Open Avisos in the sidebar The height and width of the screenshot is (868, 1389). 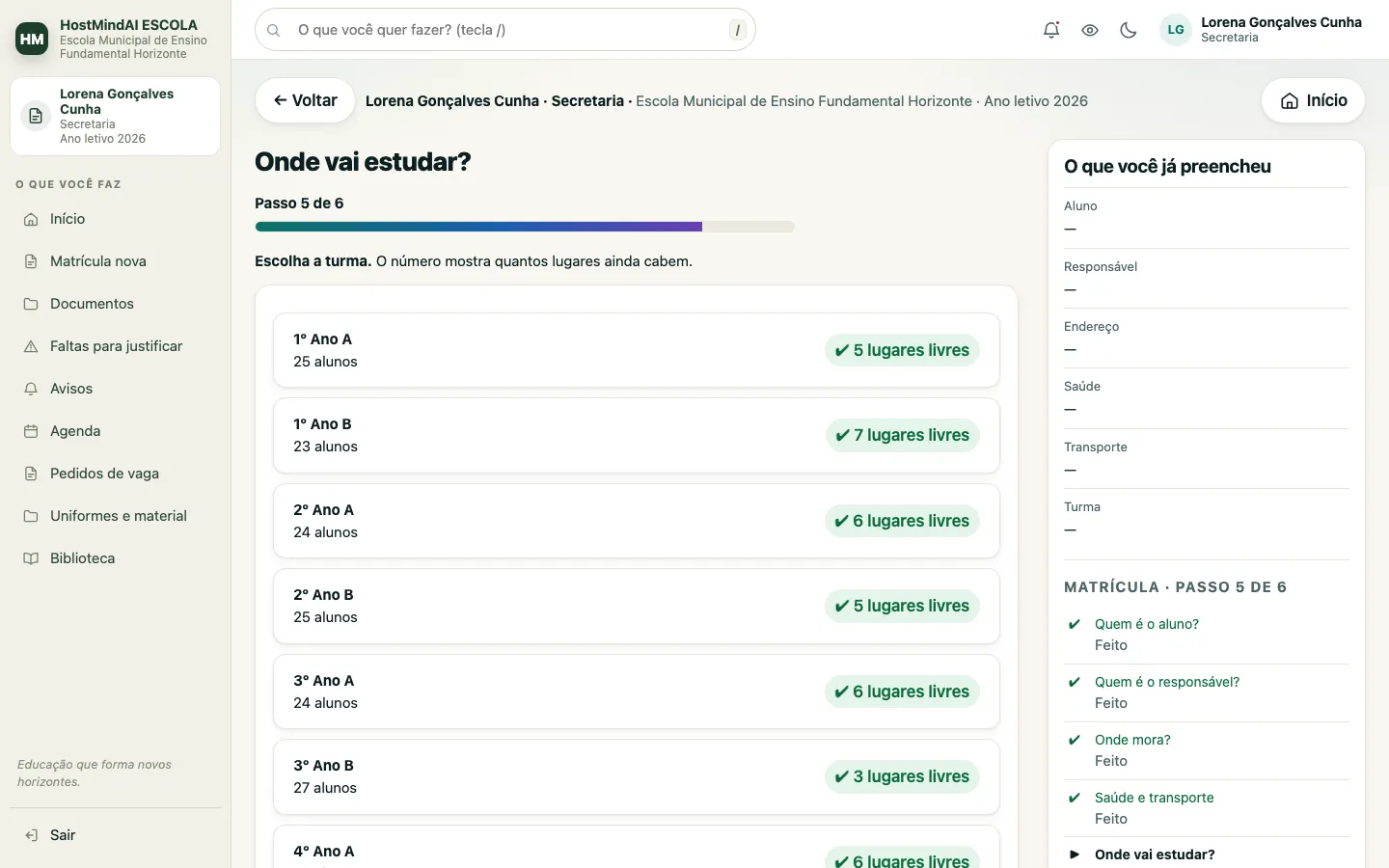point(116,389)
